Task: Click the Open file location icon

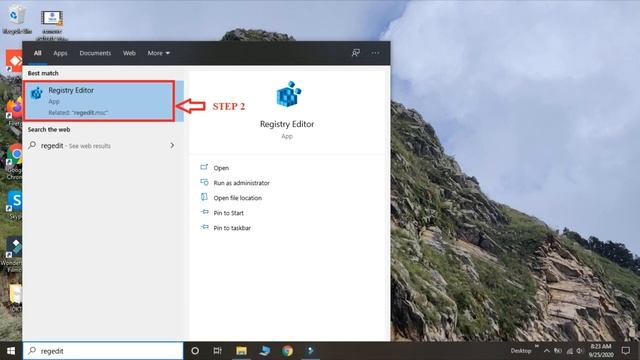Action: click(204, 197)
